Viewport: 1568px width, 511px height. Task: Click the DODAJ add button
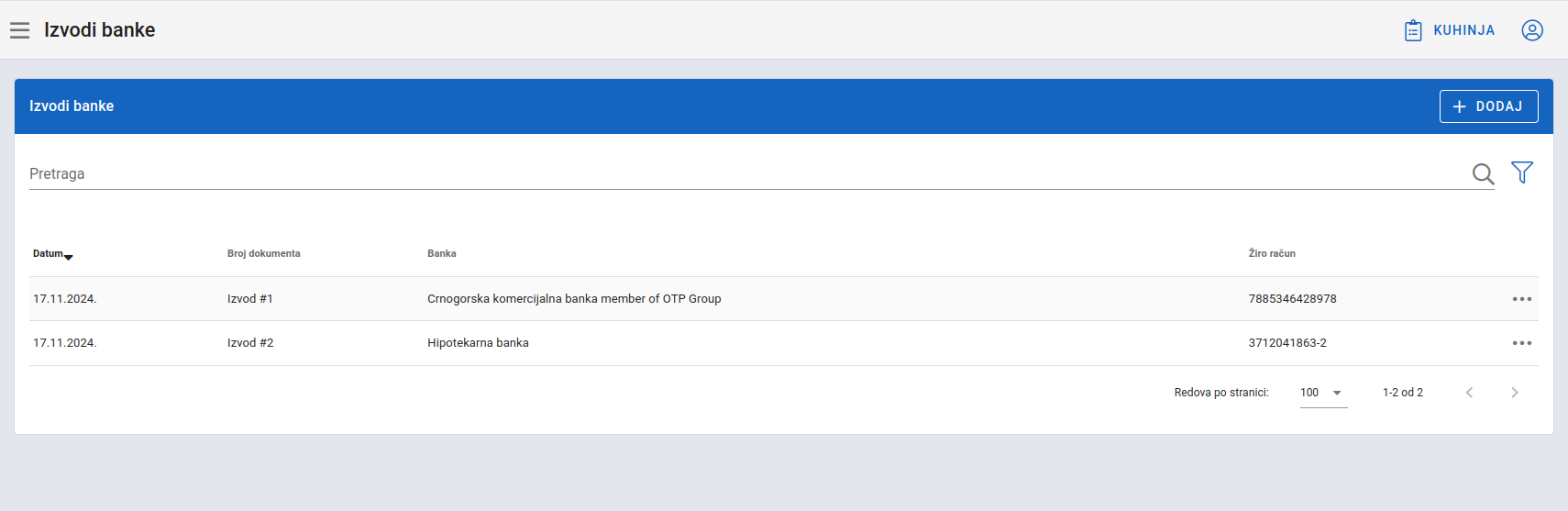click(x=1487, y=106)
